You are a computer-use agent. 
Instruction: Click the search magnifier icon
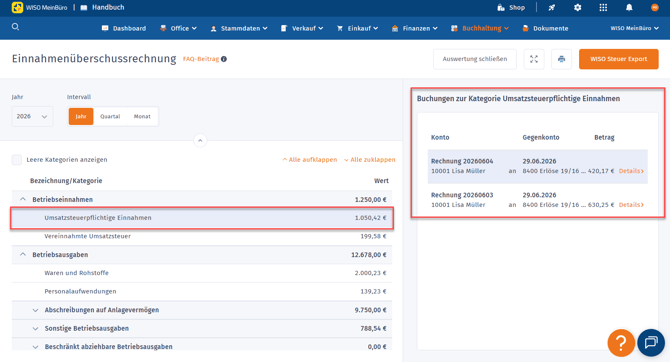coord(15,27)
